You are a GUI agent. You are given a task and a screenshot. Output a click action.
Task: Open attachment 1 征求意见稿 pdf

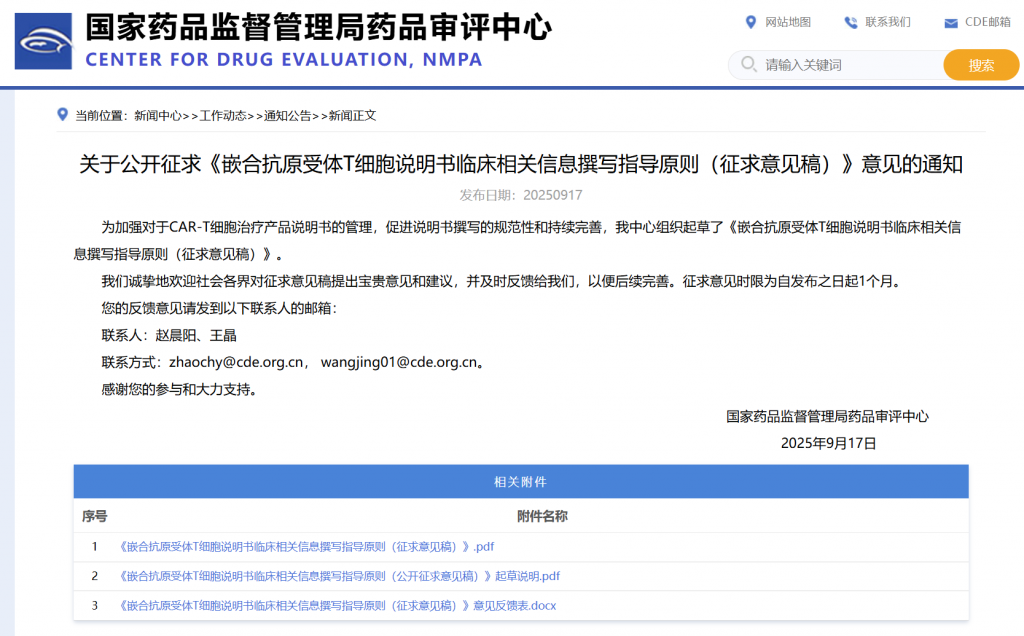[x=305, y=547]
